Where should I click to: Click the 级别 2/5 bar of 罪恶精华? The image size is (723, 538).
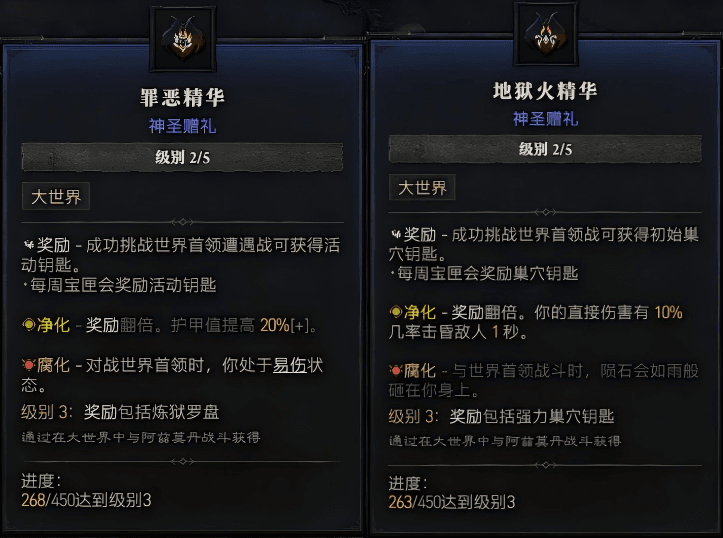[x=181, y=157]
